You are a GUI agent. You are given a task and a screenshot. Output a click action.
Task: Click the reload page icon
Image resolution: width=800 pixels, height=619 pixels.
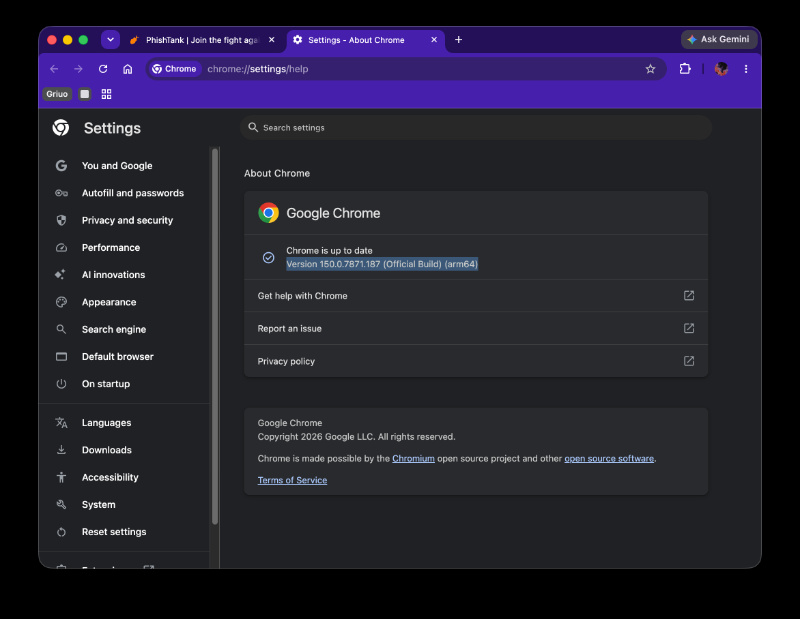coord(103,69)
